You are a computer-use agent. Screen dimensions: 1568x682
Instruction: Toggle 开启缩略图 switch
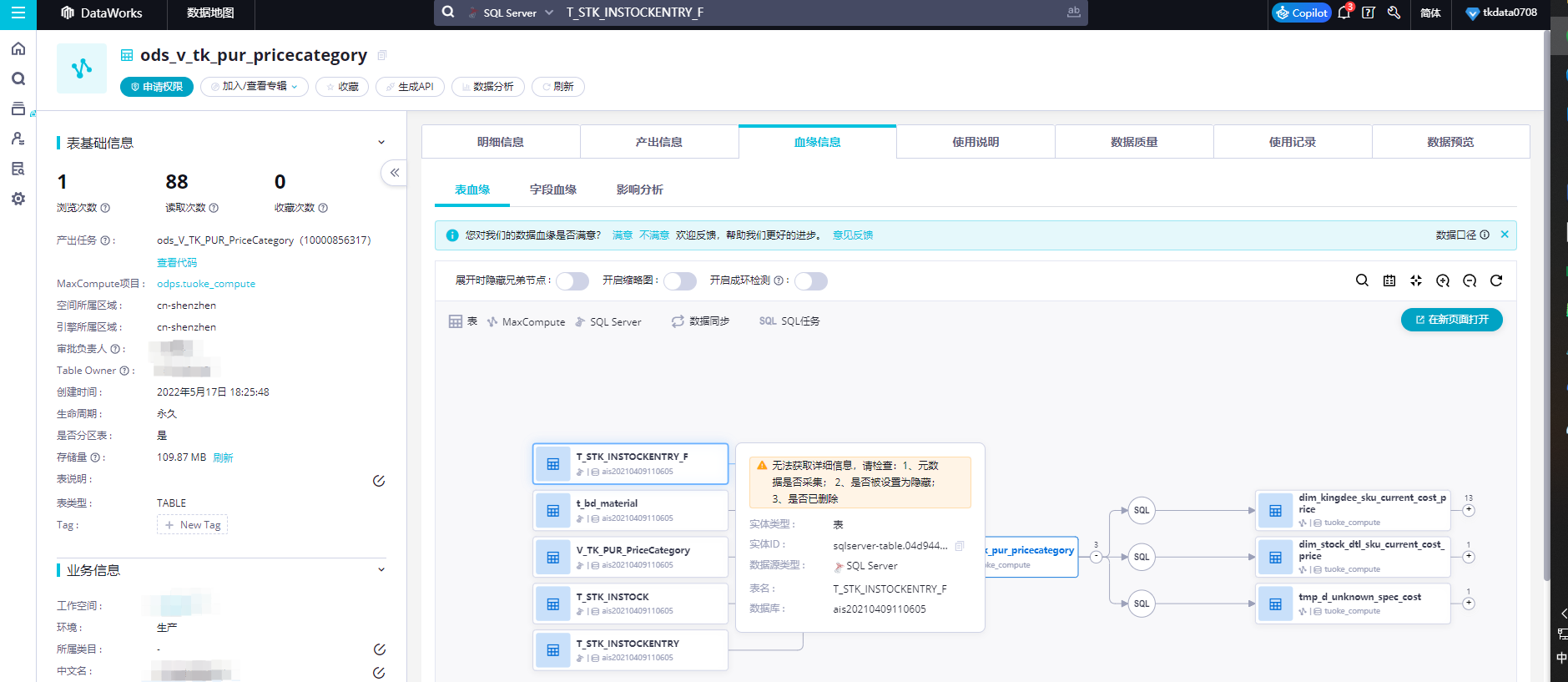(680, 280)
